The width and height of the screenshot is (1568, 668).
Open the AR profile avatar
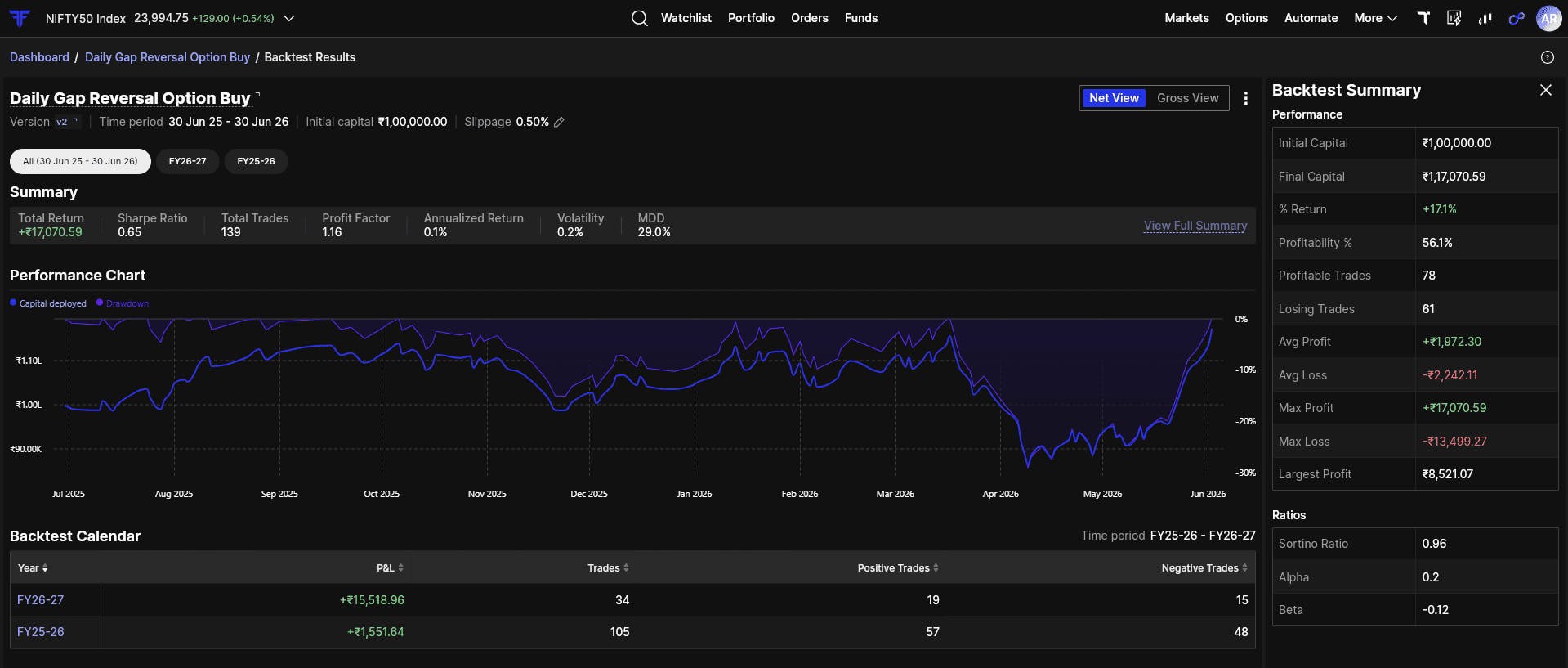(x=1548, y=18)
